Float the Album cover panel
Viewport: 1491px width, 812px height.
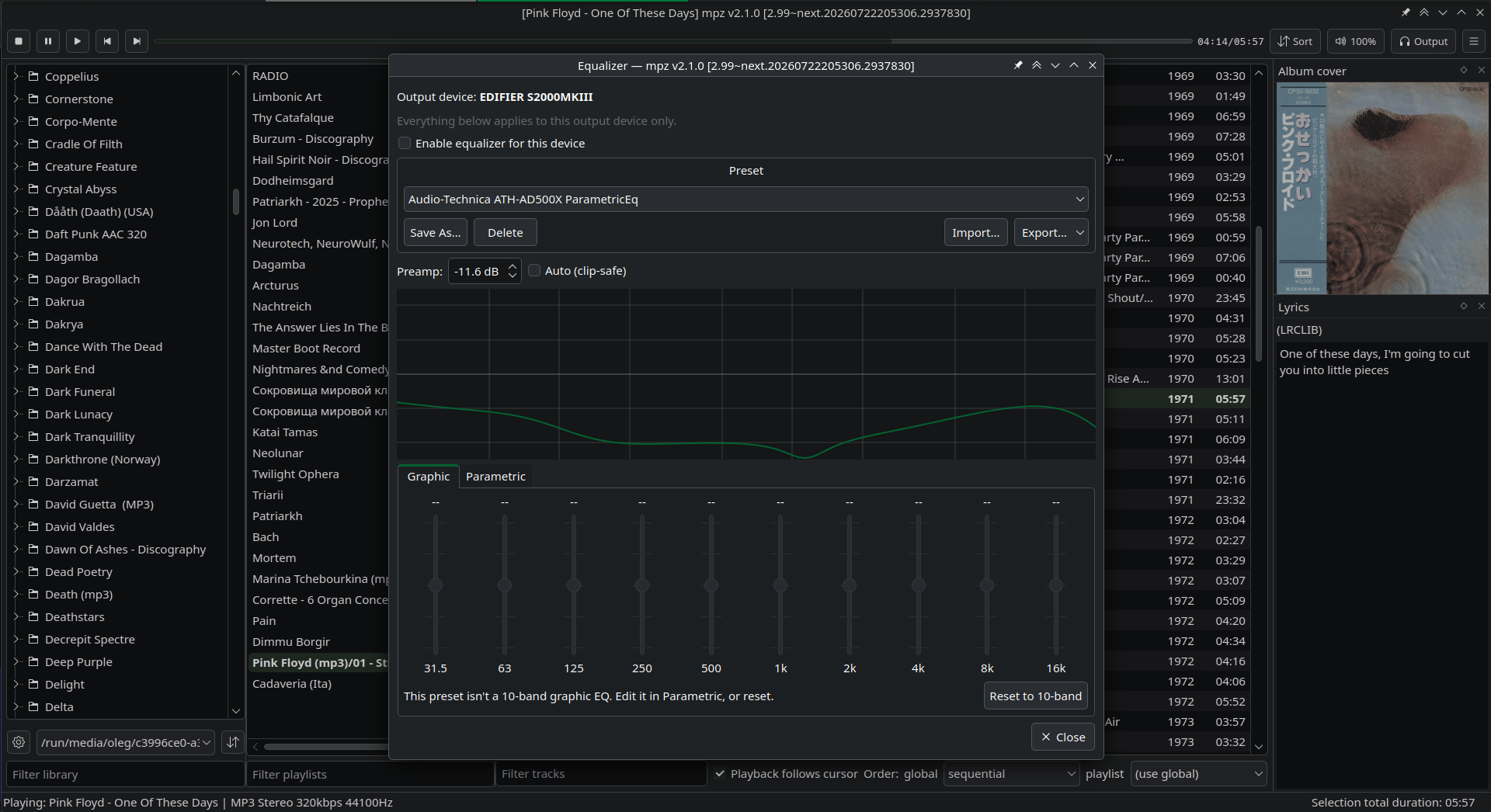point(1464,71)
